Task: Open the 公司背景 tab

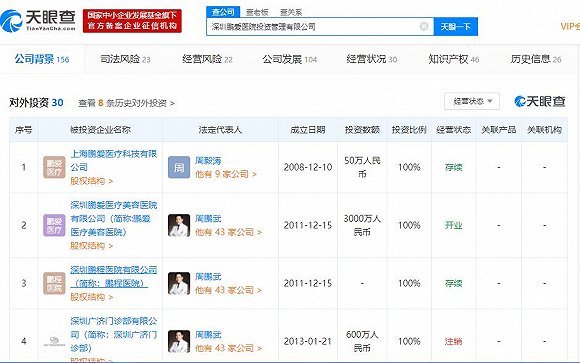Action: click(42, 59)
